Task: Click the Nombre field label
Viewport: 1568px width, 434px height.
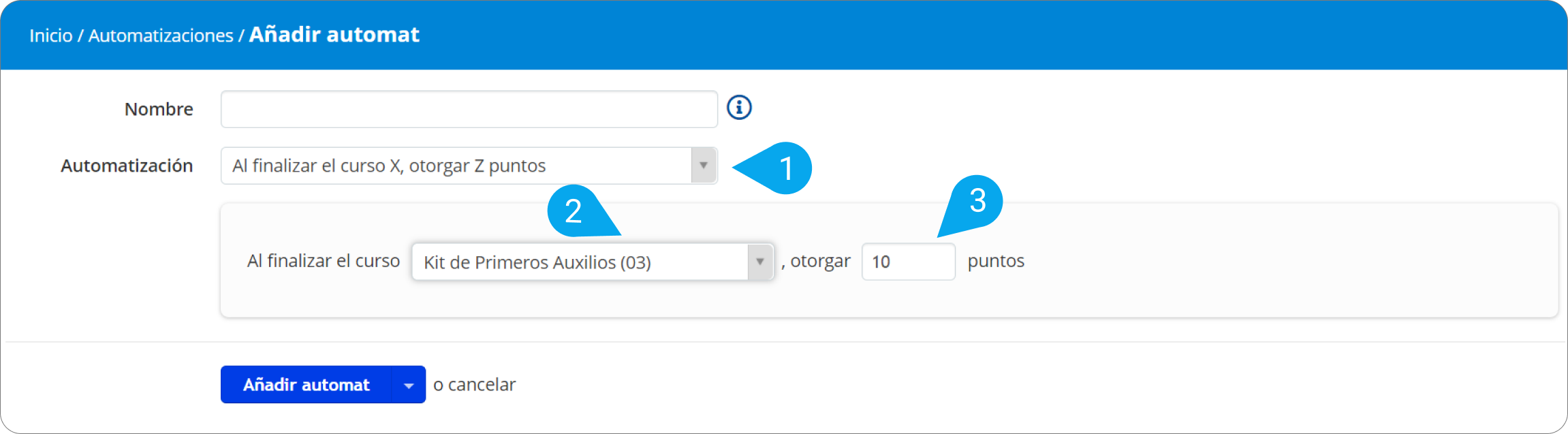Action: [159, 109]
